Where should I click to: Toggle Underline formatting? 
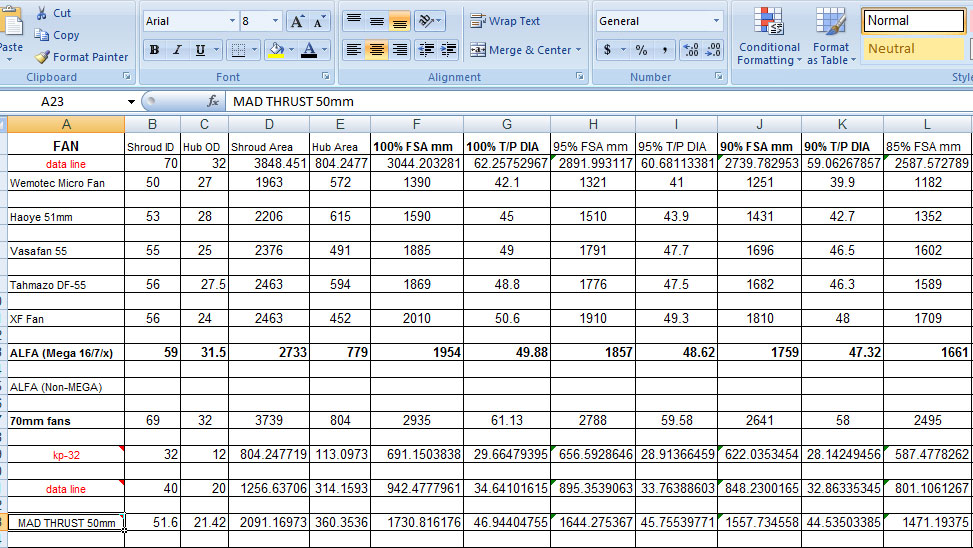[200, 50]
